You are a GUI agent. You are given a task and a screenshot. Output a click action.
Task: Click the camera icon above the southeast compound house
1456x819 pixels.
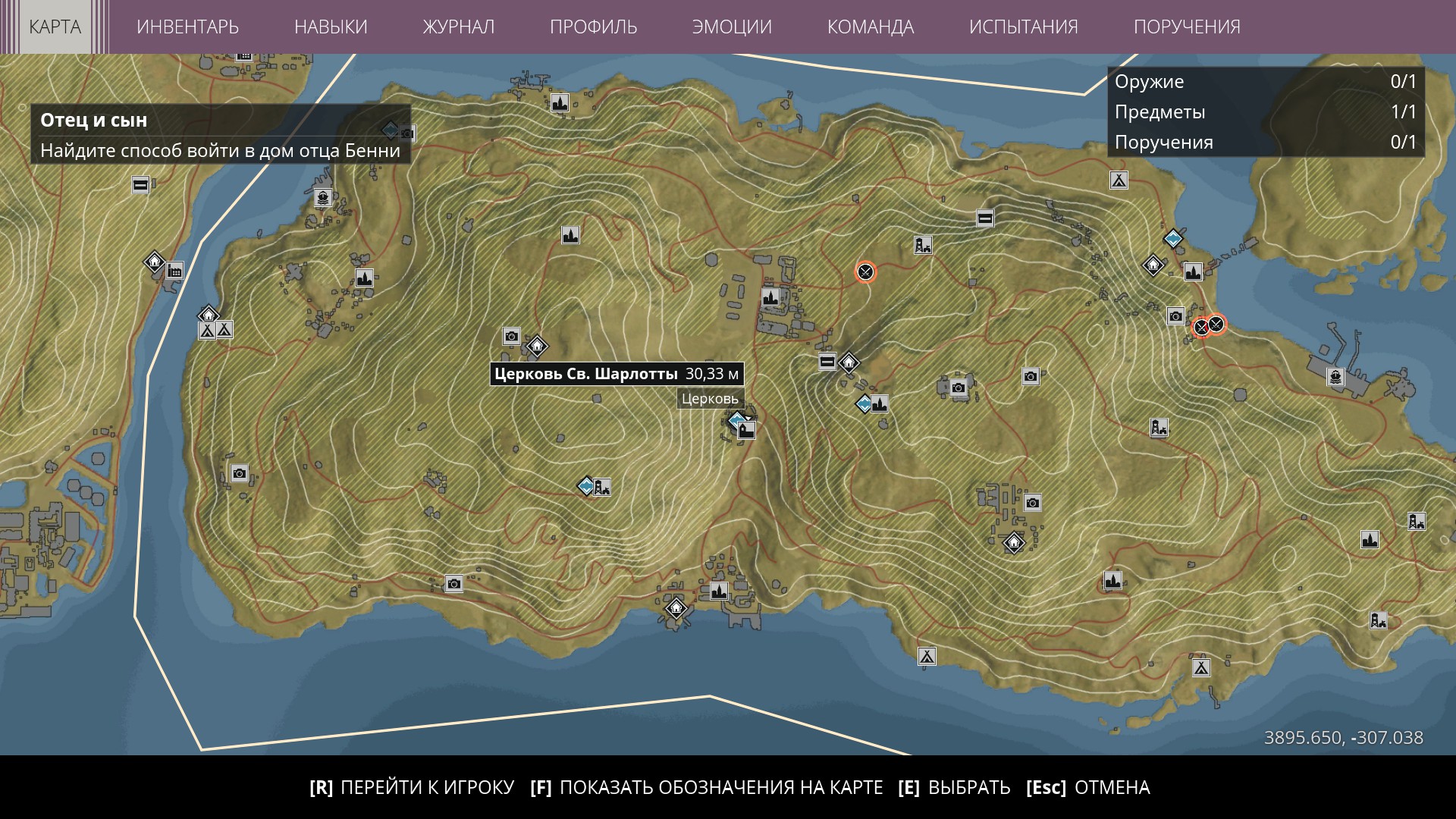pyautogui.click(x=1032, y=502)
